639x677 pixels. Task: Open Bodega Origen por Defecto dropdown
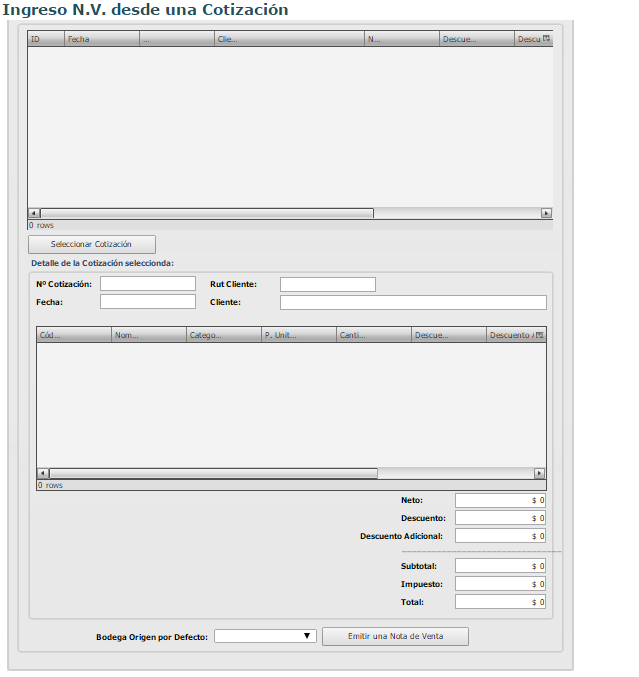[x=265, y=636]
